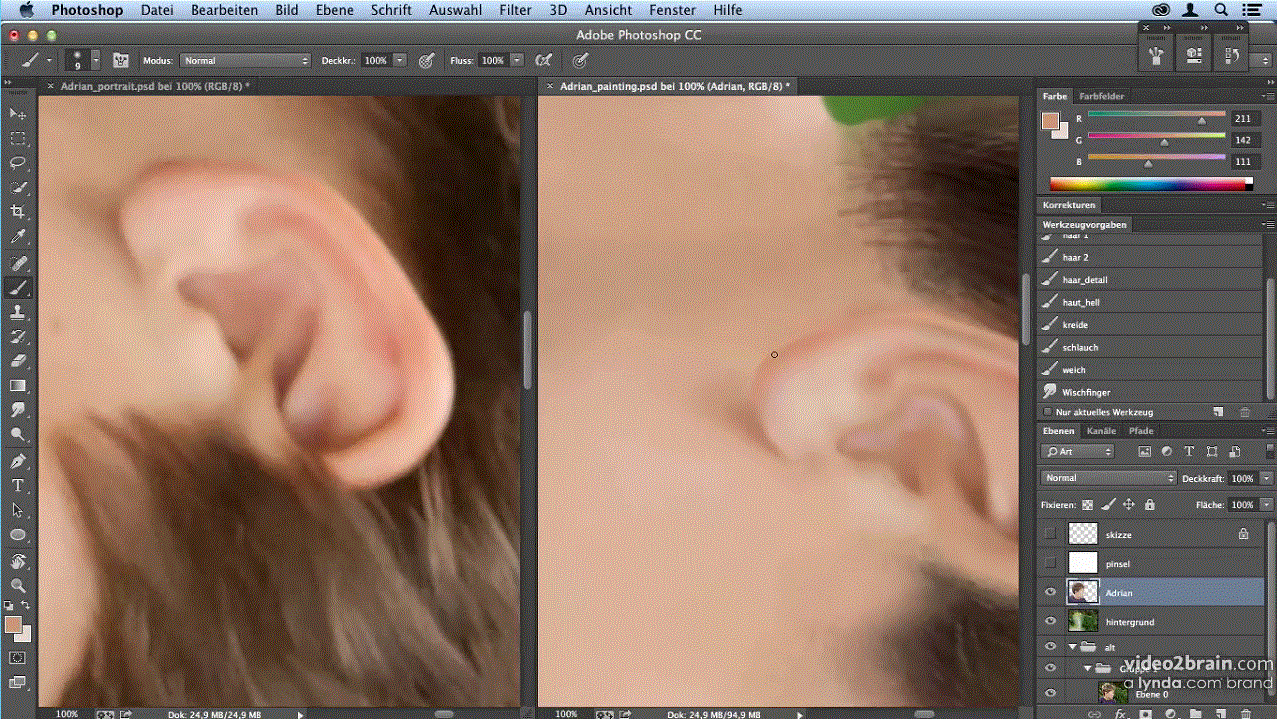Select the Wischfinger tool preset

1086,392
